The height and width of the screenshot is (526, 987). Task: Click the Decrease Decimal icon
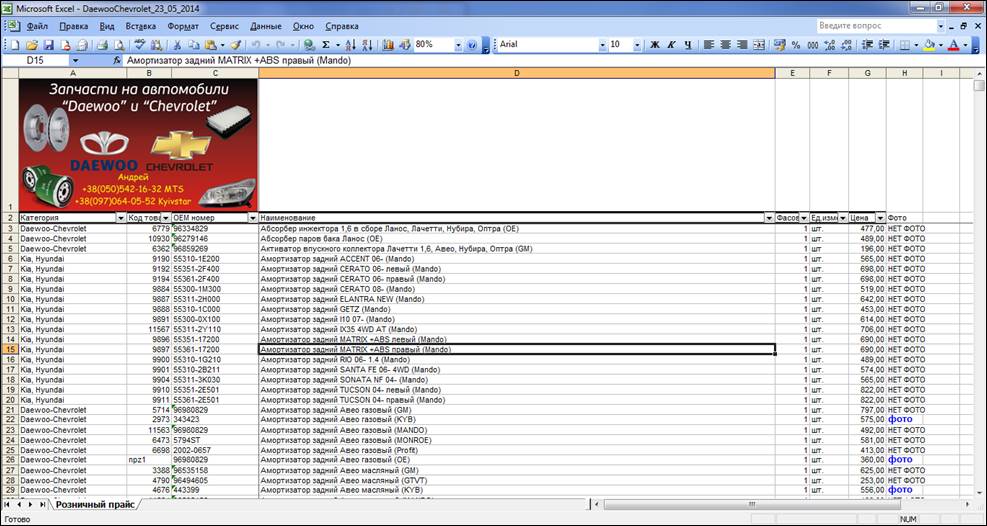point(845,45)
